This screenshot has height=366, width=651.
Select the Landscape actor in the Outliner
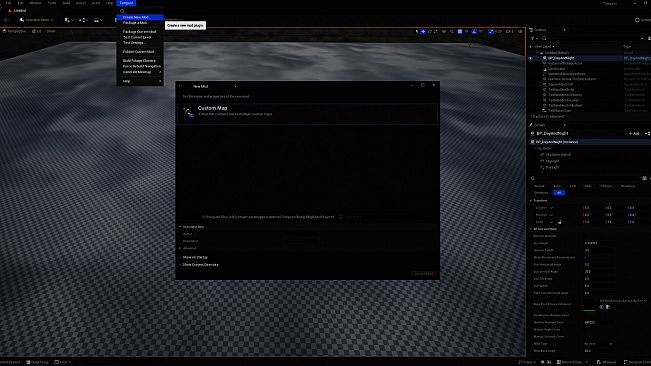coord(557,68)
